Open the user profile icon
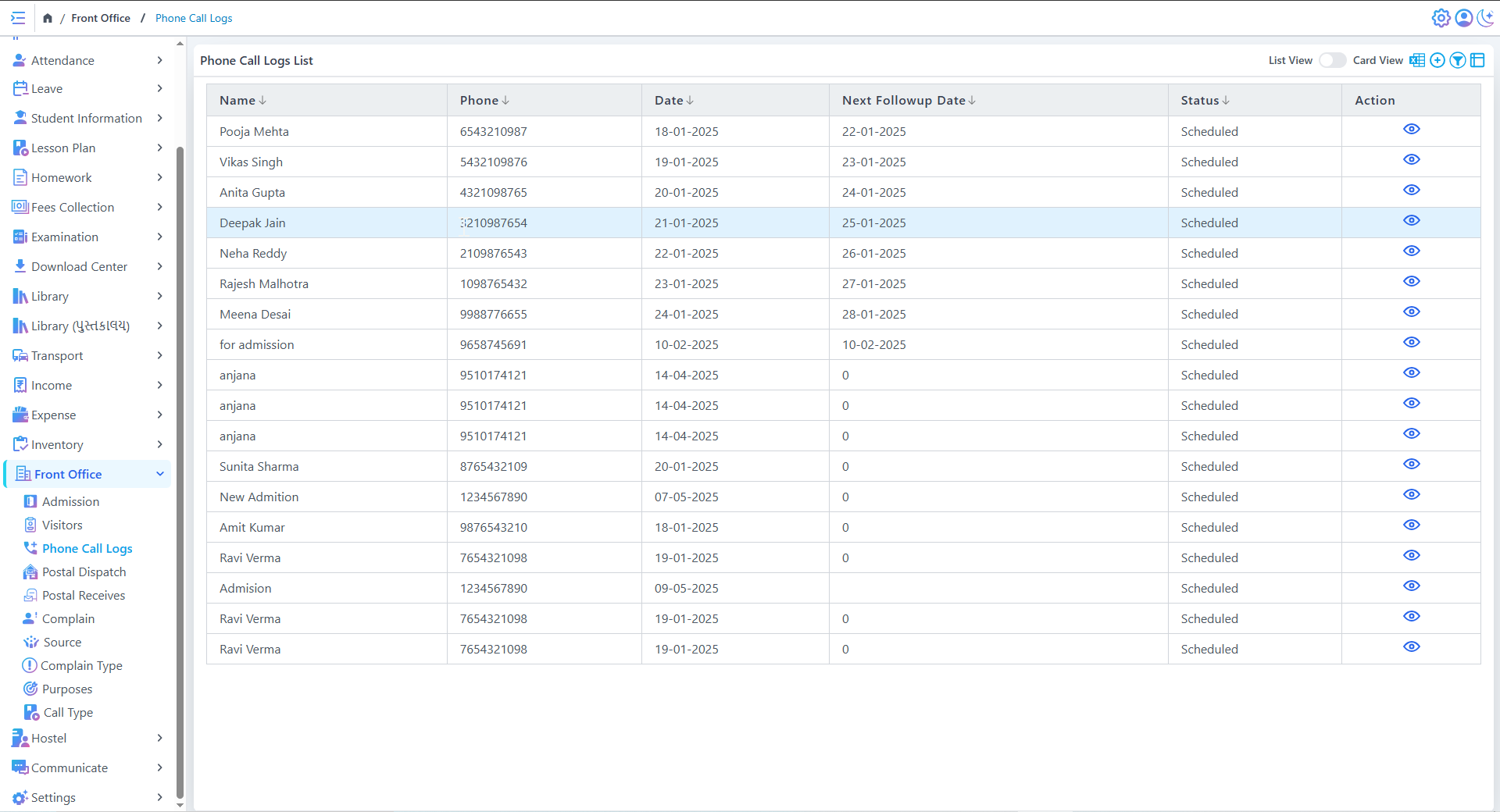Image resolution: width=1500 pixels, height=812 pixels. point(1464,18)
